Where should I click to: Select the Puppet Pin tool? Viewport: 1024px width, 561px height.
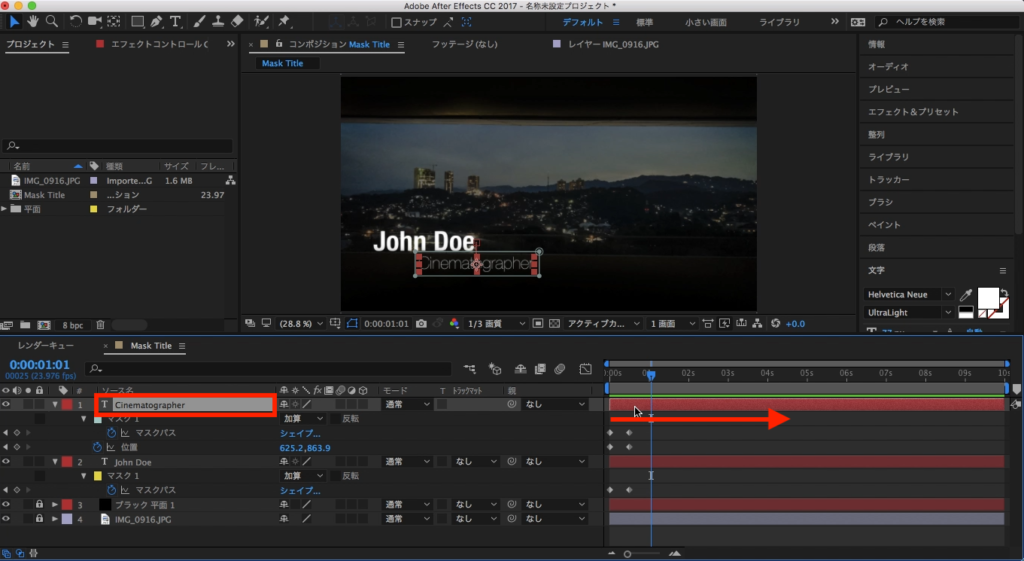(x=285, y=21)
